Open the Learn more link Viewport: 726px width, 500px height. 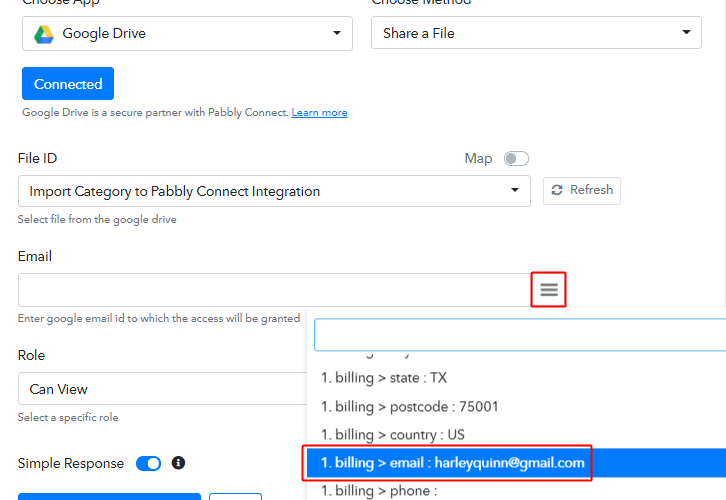pyautogui.click(x=319, y=112)
